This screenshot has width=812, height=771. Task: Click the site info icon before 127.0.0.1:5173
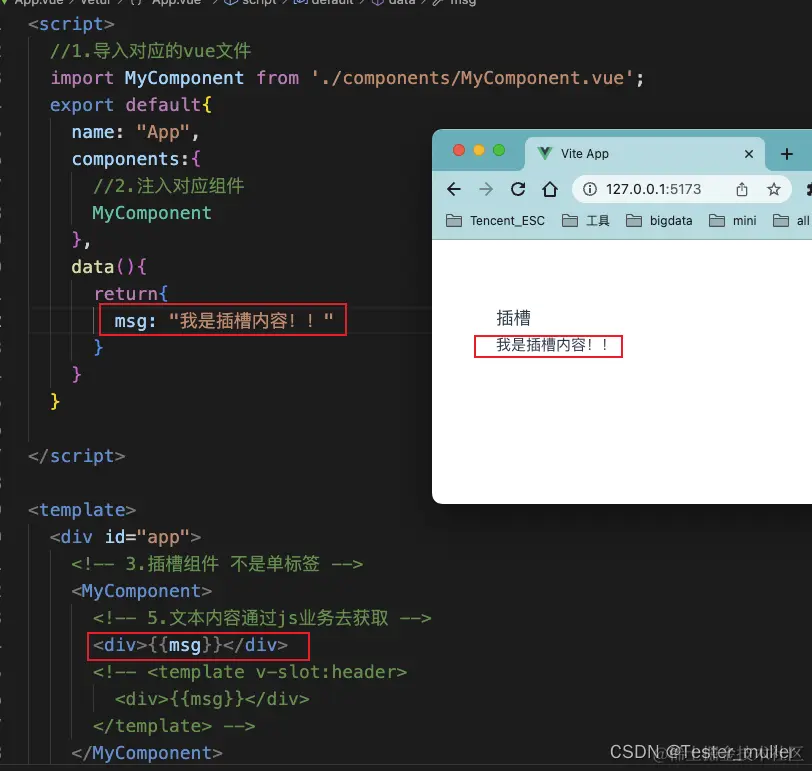click(590, 189)
